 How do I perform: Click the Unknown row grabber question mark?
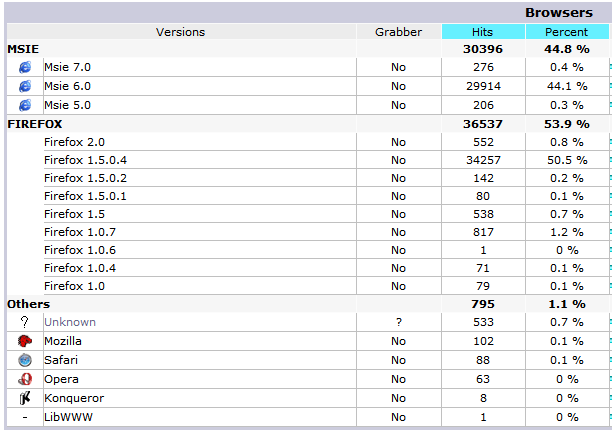(399, 322)
